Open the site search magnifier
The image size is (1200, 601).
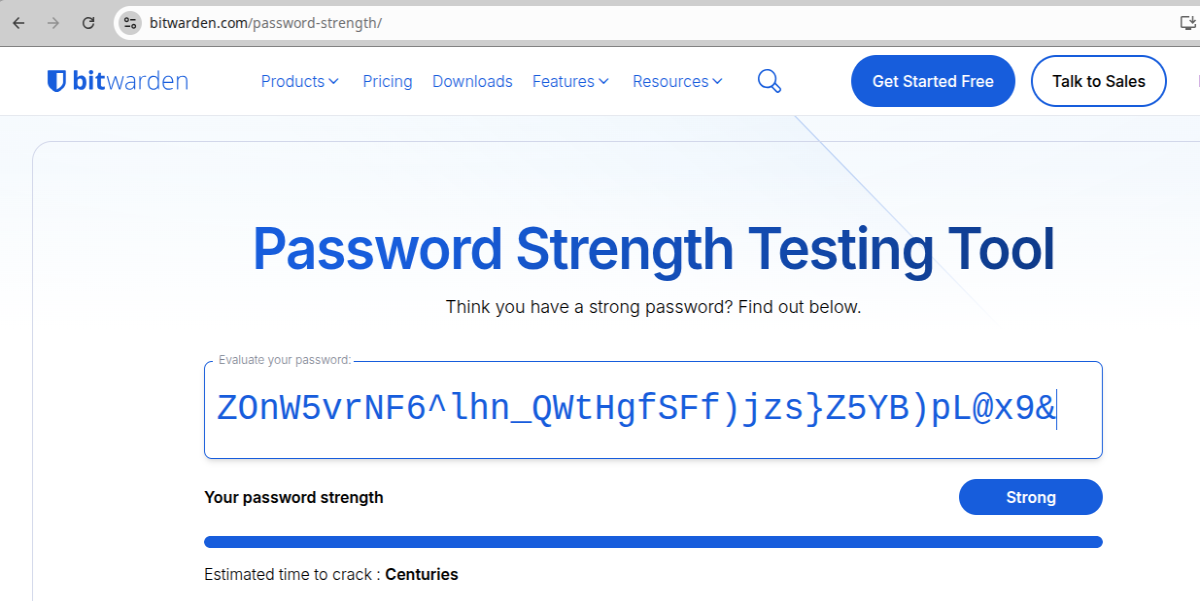pyautogui.click(x=769, y=81)
